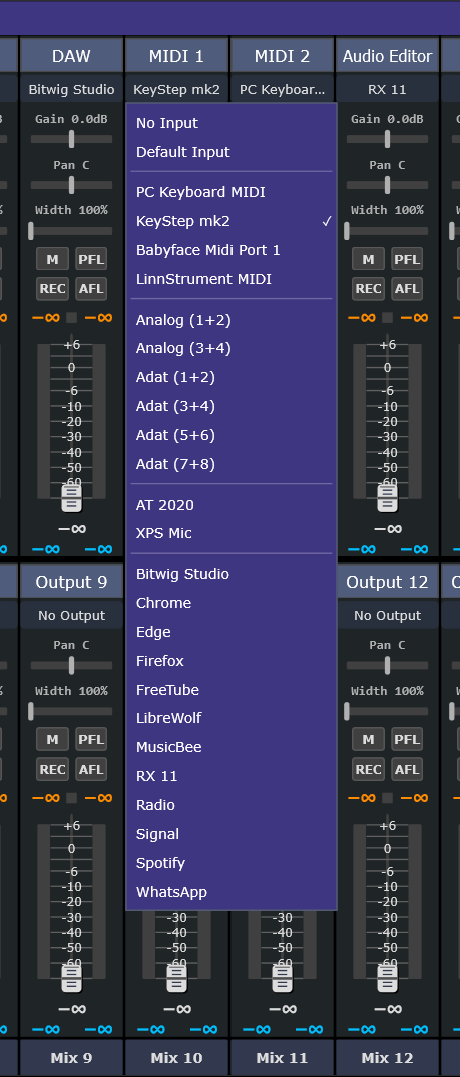This screenshot has height=1077, width=460.
Task: Toggle AFL on Output 12
Action: point(406,769)
